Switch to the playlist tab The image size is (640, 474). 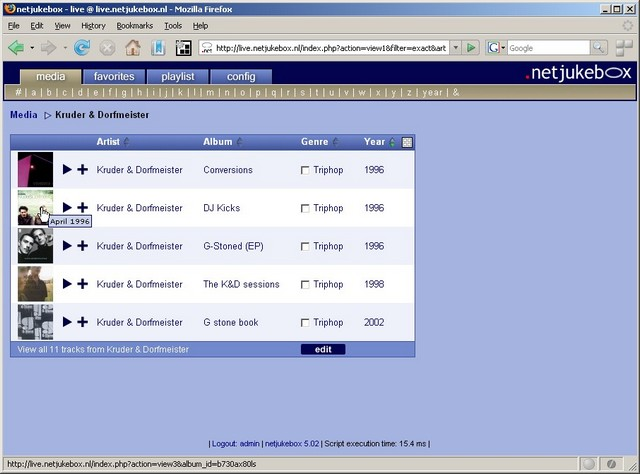coord(178,77)
